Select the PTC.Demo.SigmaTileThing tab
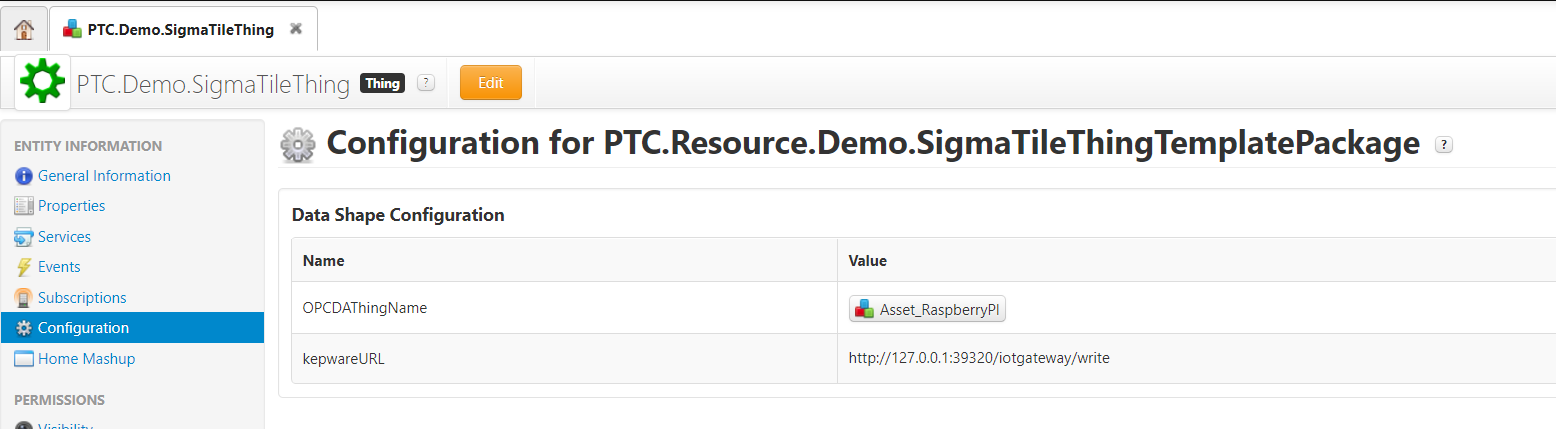Screen dimensions: 1556x429 pos(183,29)
